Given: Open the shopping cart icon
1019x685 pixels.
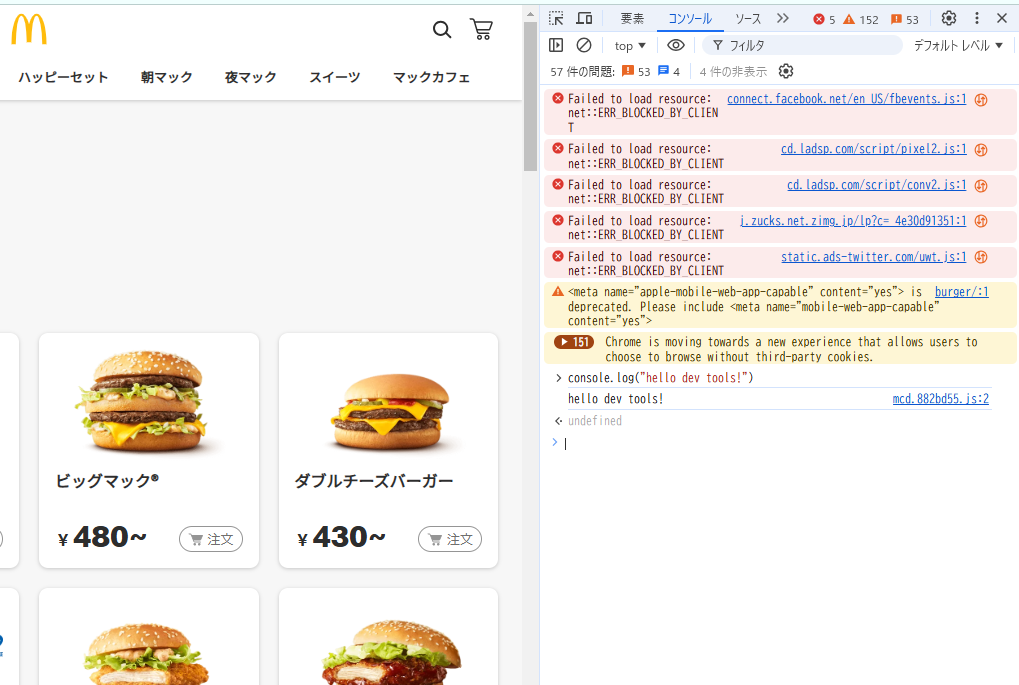Looking at the screenshot, I should (482, 29).
